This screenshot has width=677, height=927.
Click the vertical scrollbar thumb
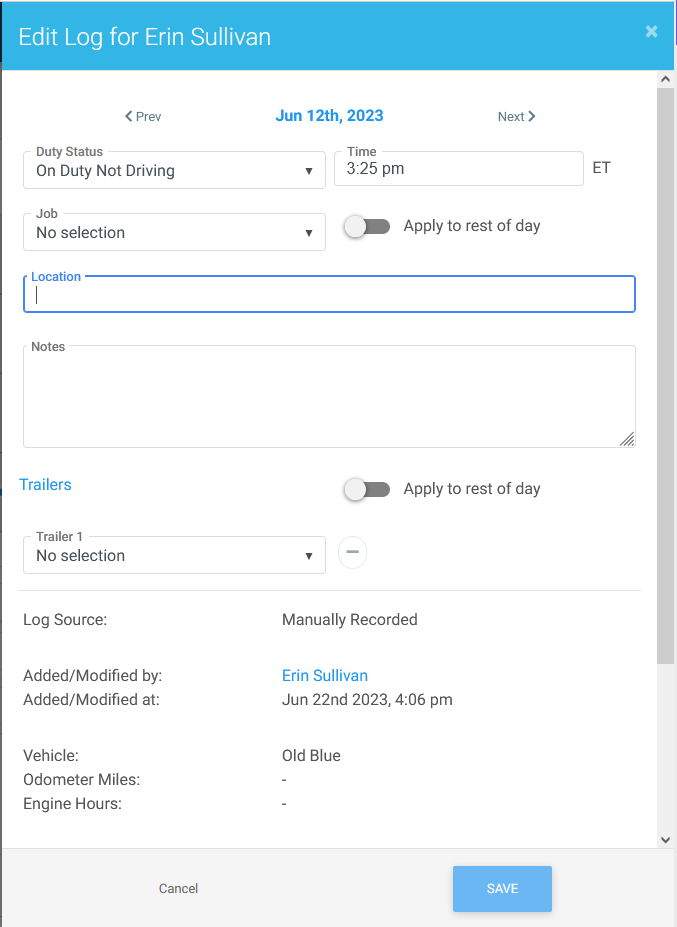(x=666, y=375)
